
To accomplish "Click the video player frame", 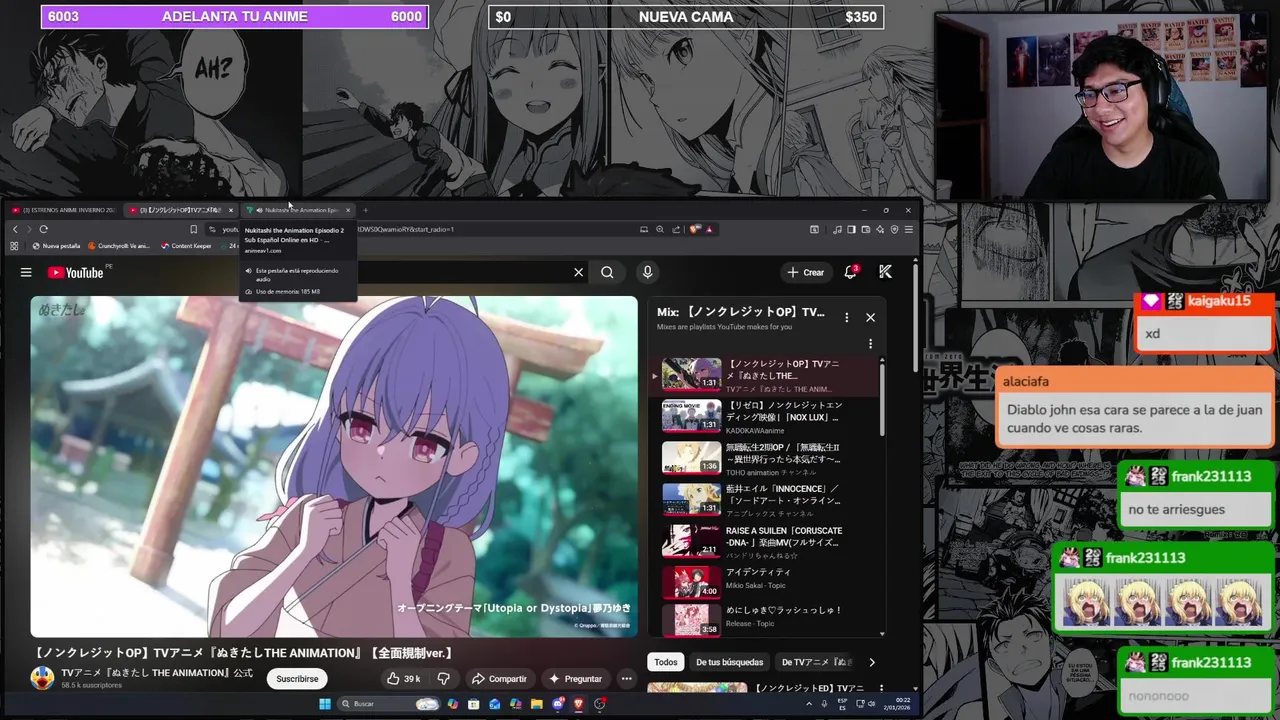I will click(x=334, y=466).
